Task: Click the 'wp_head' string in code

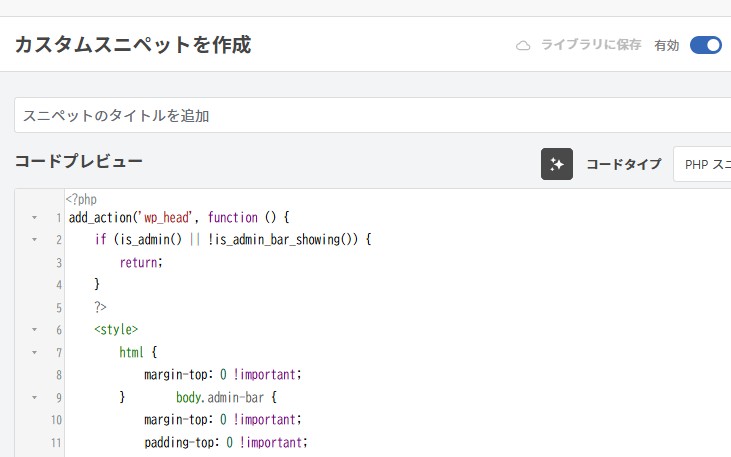Action: pyautogui.click(x=172, y=217)
